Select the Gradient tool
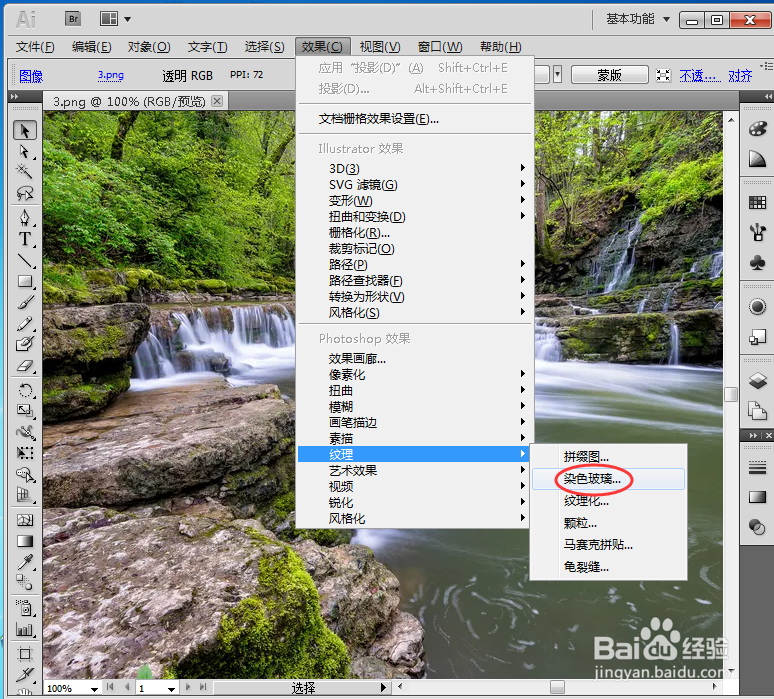 [x=25, y=541]
